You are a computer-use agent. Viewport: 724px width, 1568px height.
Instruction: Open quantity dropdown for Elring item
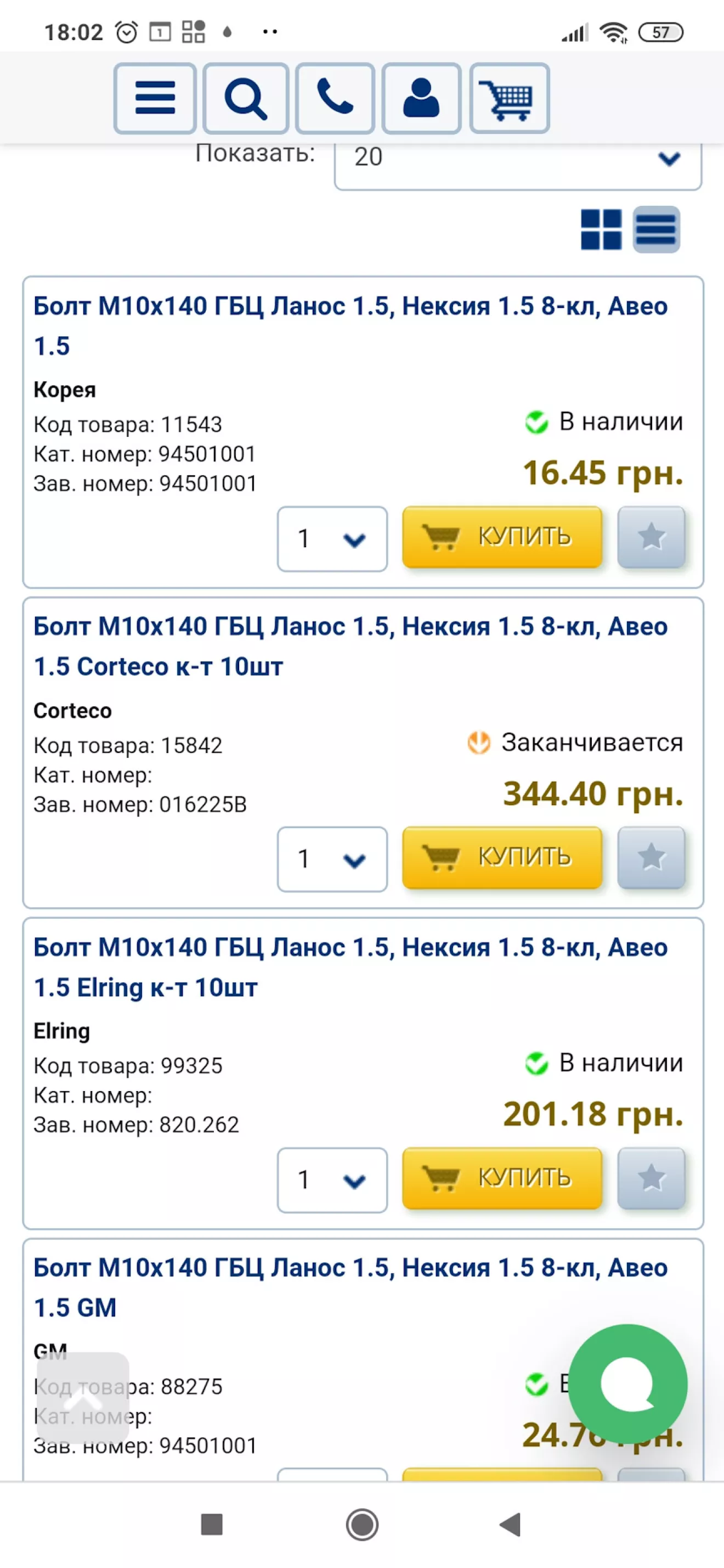click(x=332, y=1179)
